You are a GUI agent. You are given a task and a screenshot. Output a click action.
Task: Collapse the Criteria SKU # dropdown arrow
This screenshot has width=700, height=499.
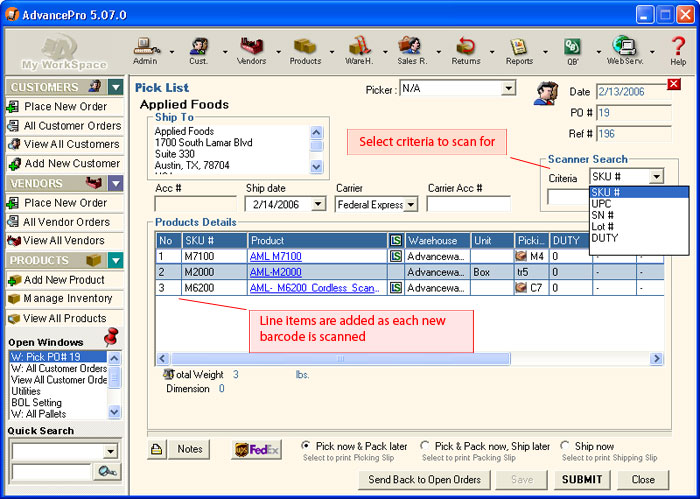[x=656, y=177]
